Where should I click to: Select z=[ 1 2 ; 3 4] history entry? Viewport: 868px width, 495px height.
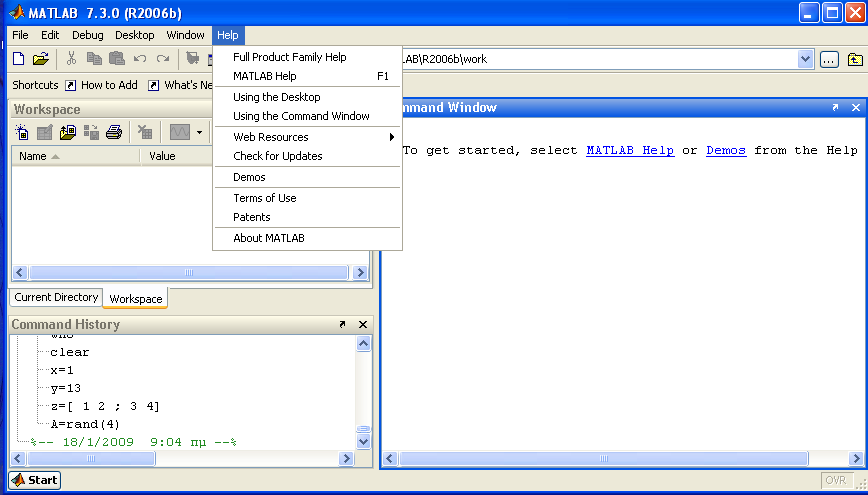point(105,406)
